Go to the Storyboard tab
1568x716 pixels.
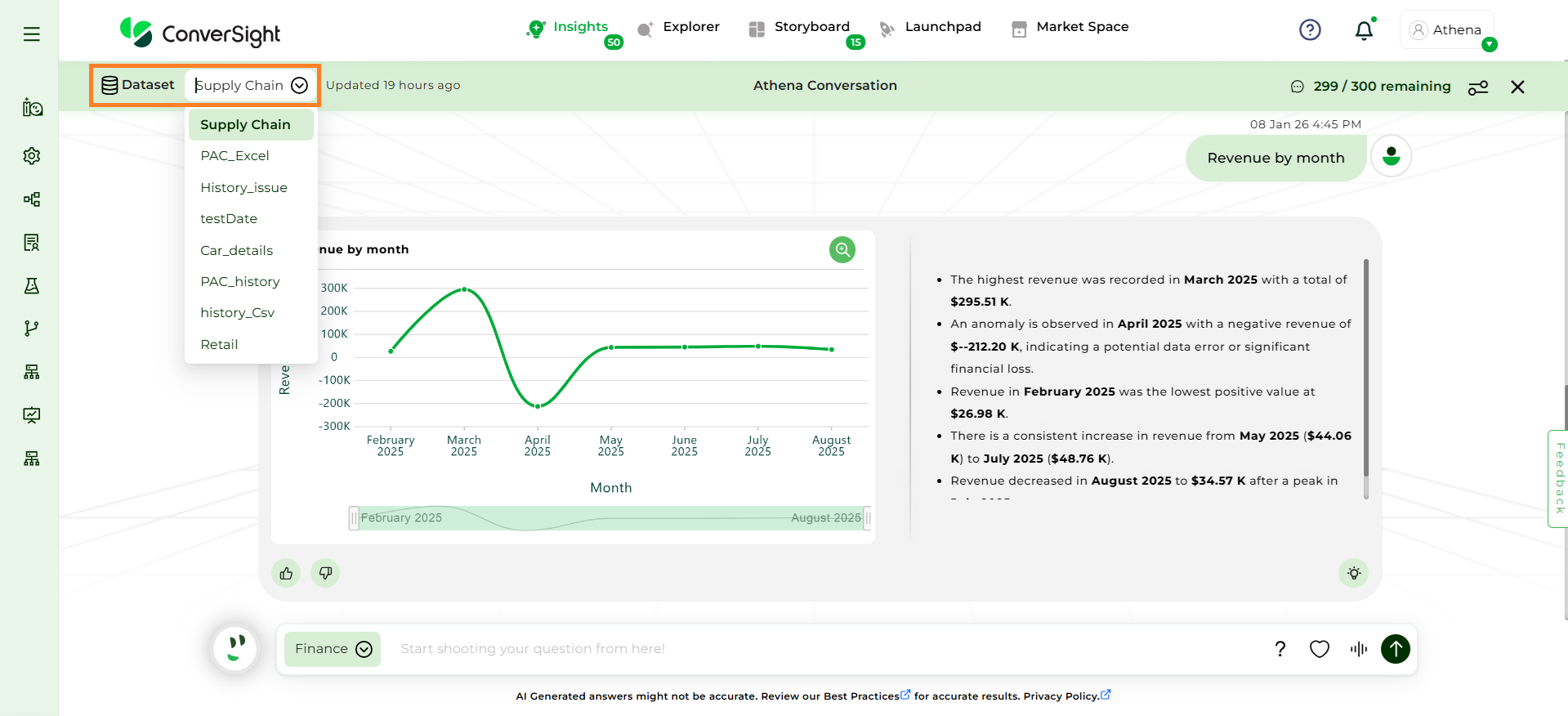811,27
